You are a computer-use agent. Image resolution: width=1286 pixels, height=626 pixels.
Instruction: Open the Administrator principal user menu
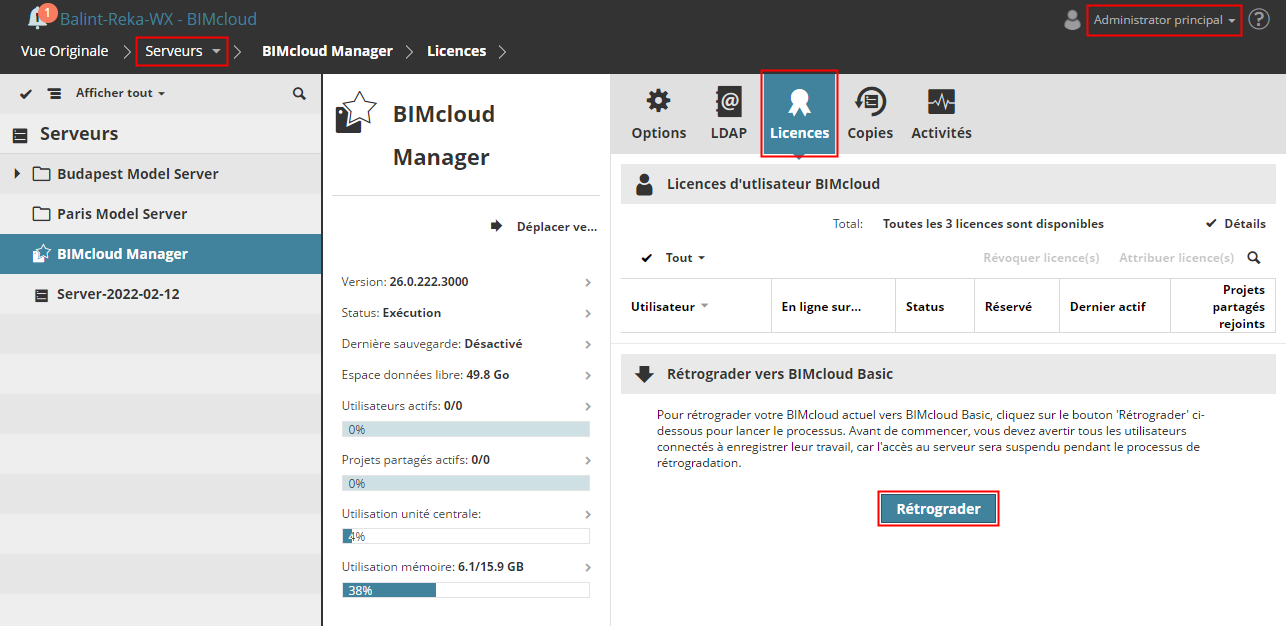(1164, 20)
